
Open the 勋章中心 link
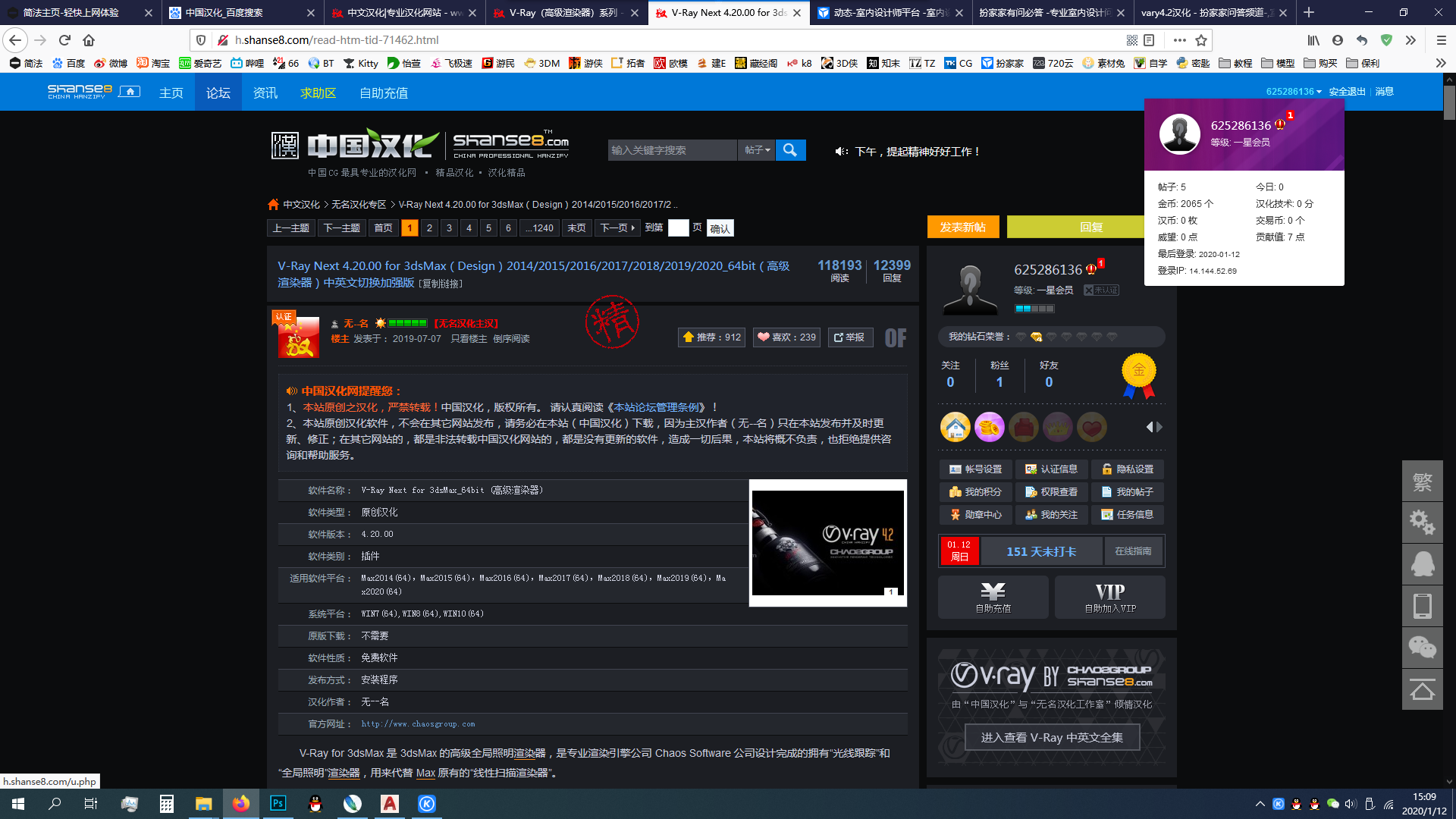coord(975,515)
